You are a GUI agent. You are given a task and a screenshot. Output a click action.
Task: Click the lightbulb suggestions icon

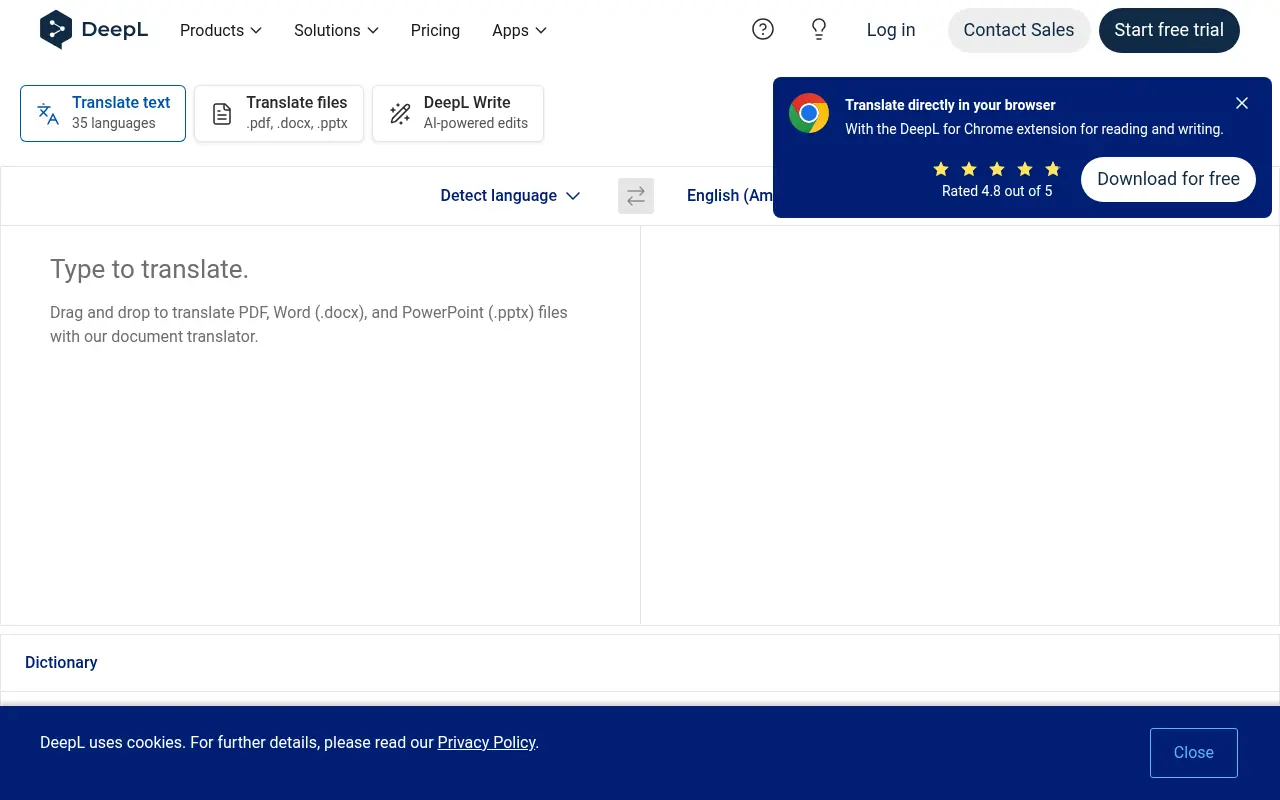(819, 29)
